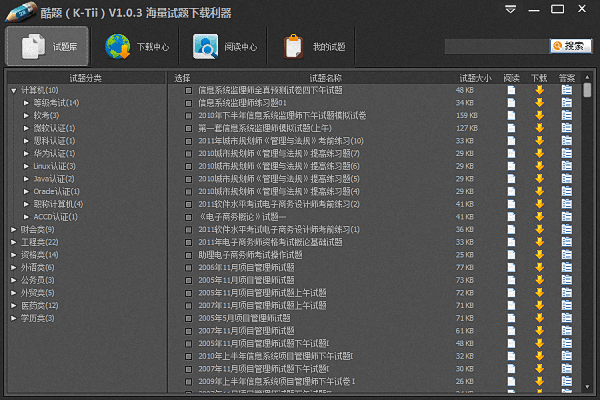600x400 pixels.
Task: Select checkbox for 2011年城市规划师《管理与法规》考前练习(10)
Action: click(188, 140)
